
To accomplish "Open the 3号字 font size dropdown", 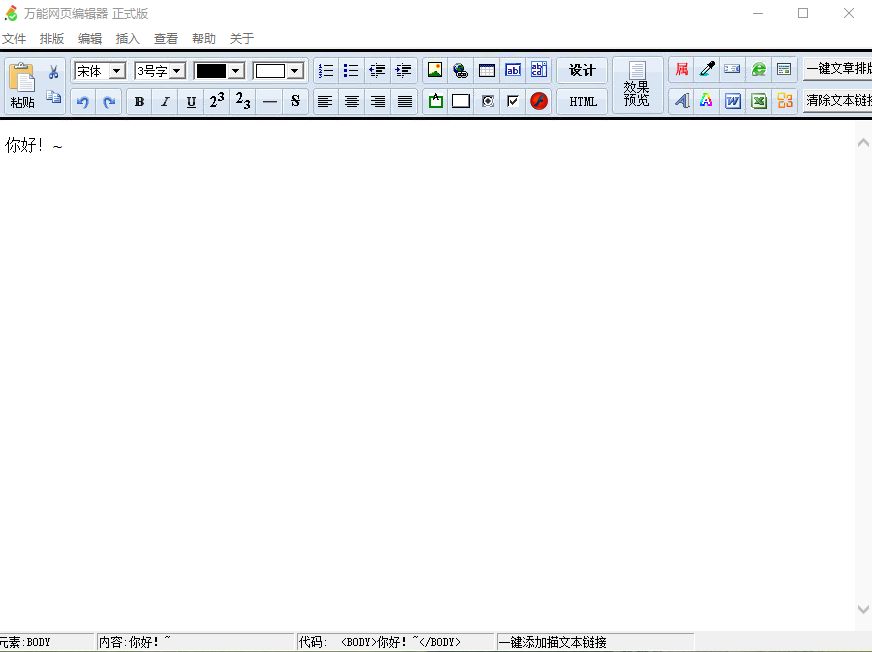I will 176,71.
